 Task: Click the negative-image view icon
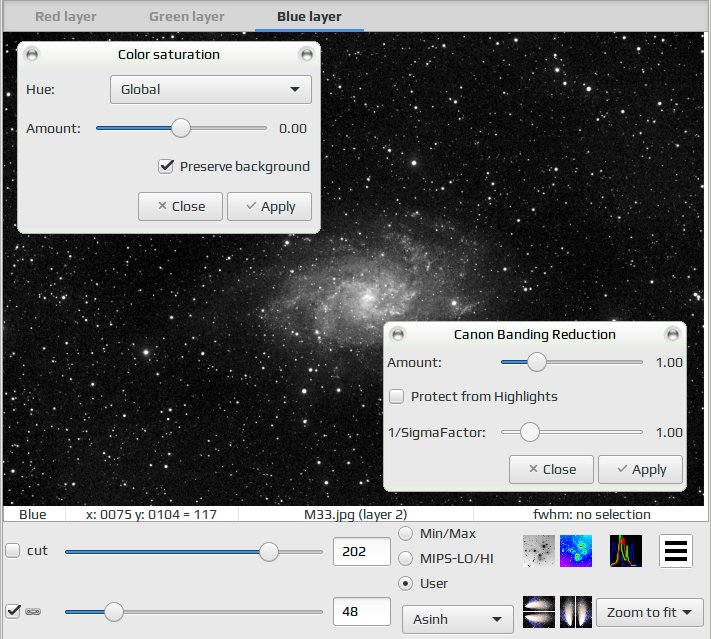(539, 551)
